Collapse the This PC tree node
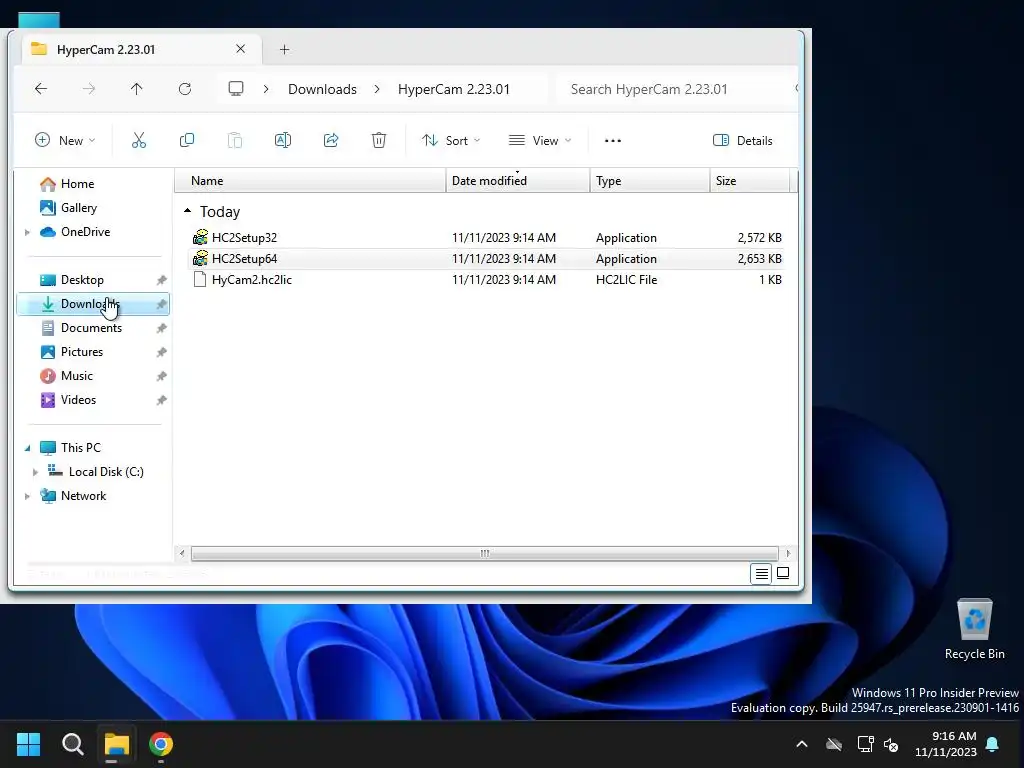 pos(27,448)
